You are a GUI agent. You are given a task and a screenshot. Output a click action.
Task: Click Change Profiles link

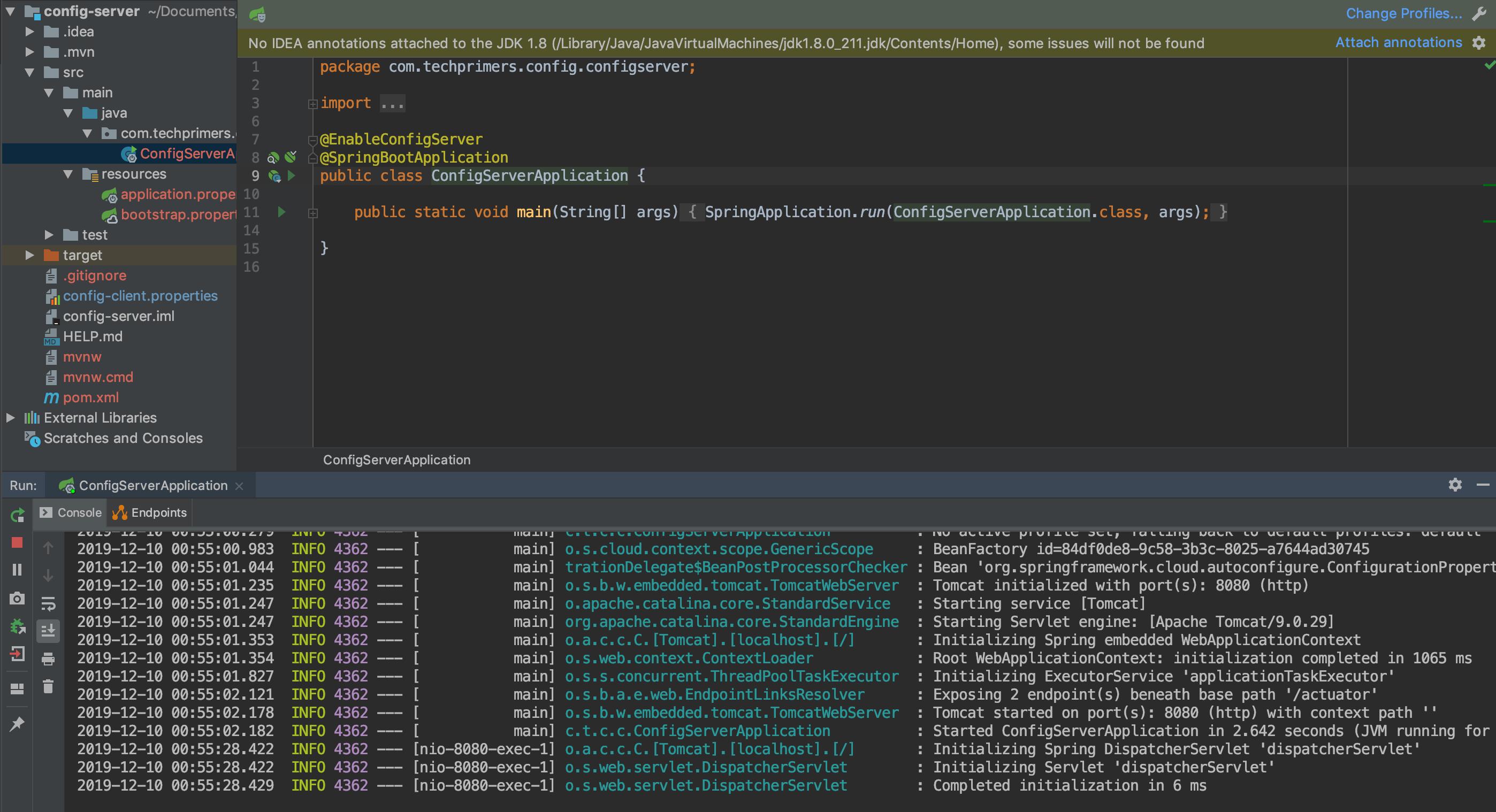pos(1403,13)
